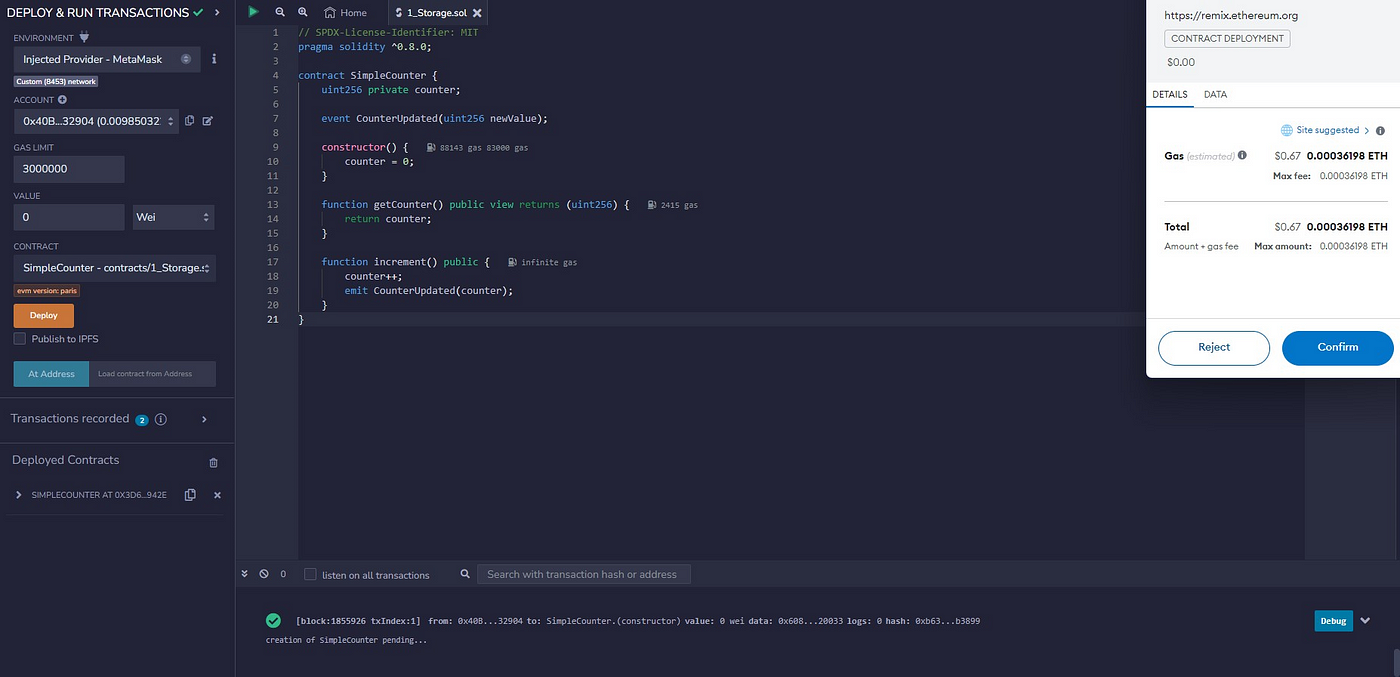This screenshot has width=1400, height=677.
Task: Click the environment plug icon
Action: coord(84,37)
